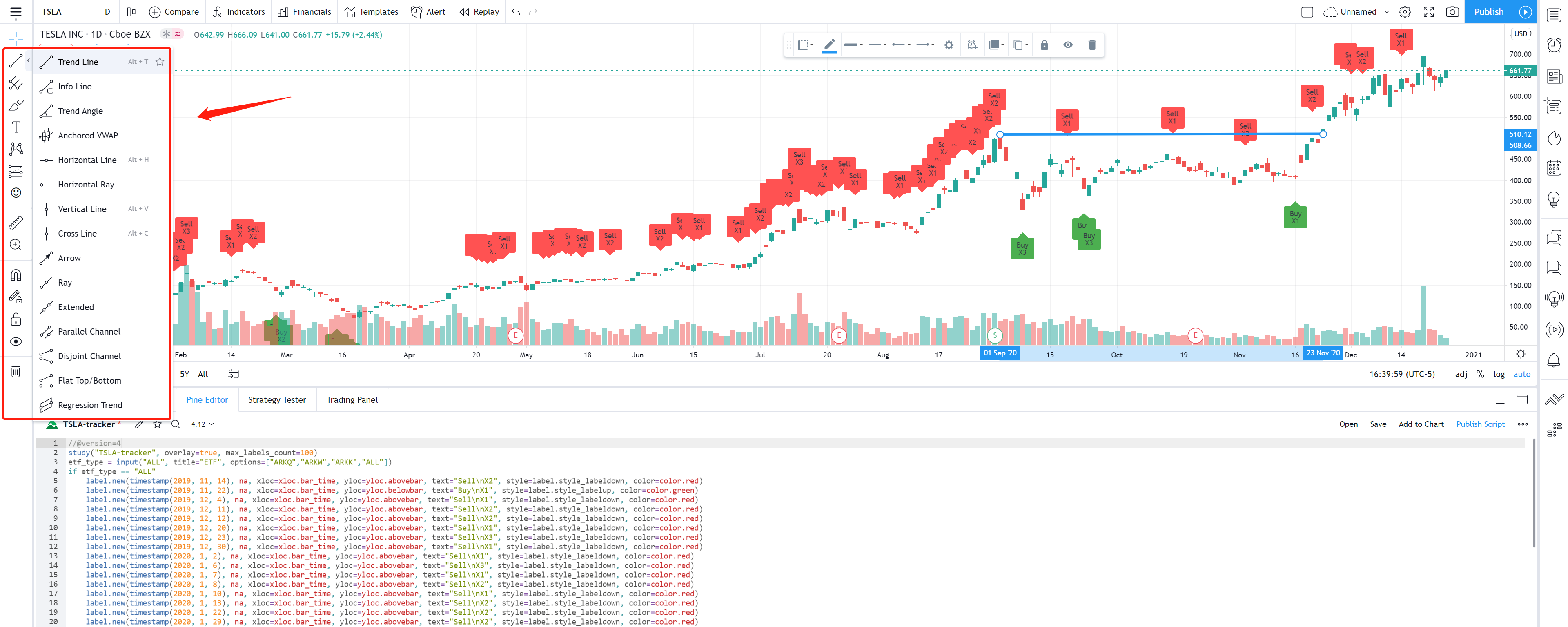Viewport: 1568px width, 627px height.
Task: Toggle log scale on price axis
Action: (x=1499, y=374)
